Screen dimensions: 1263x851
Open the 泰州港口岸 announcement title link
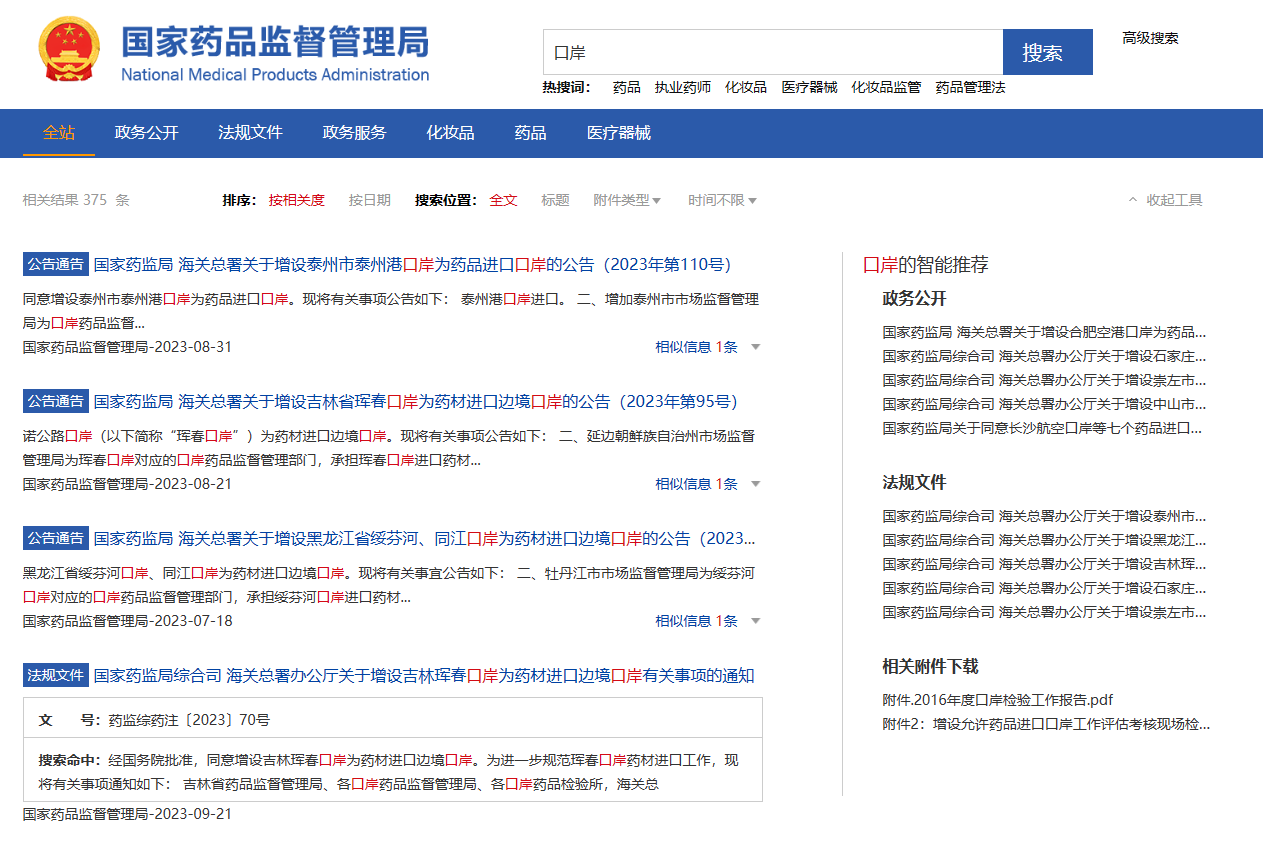412,265
